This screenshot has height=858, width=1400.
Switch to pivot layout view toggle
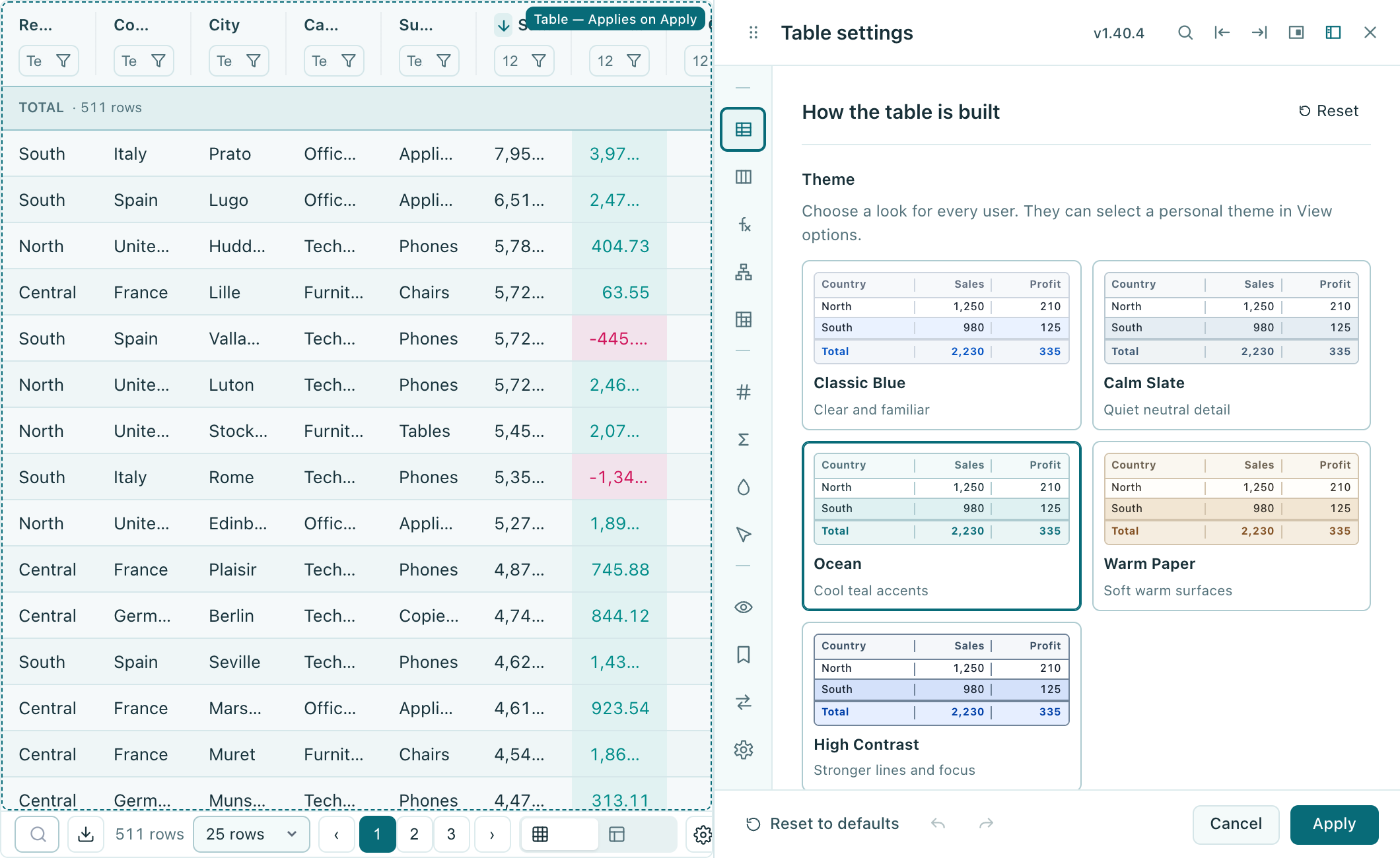617,834
